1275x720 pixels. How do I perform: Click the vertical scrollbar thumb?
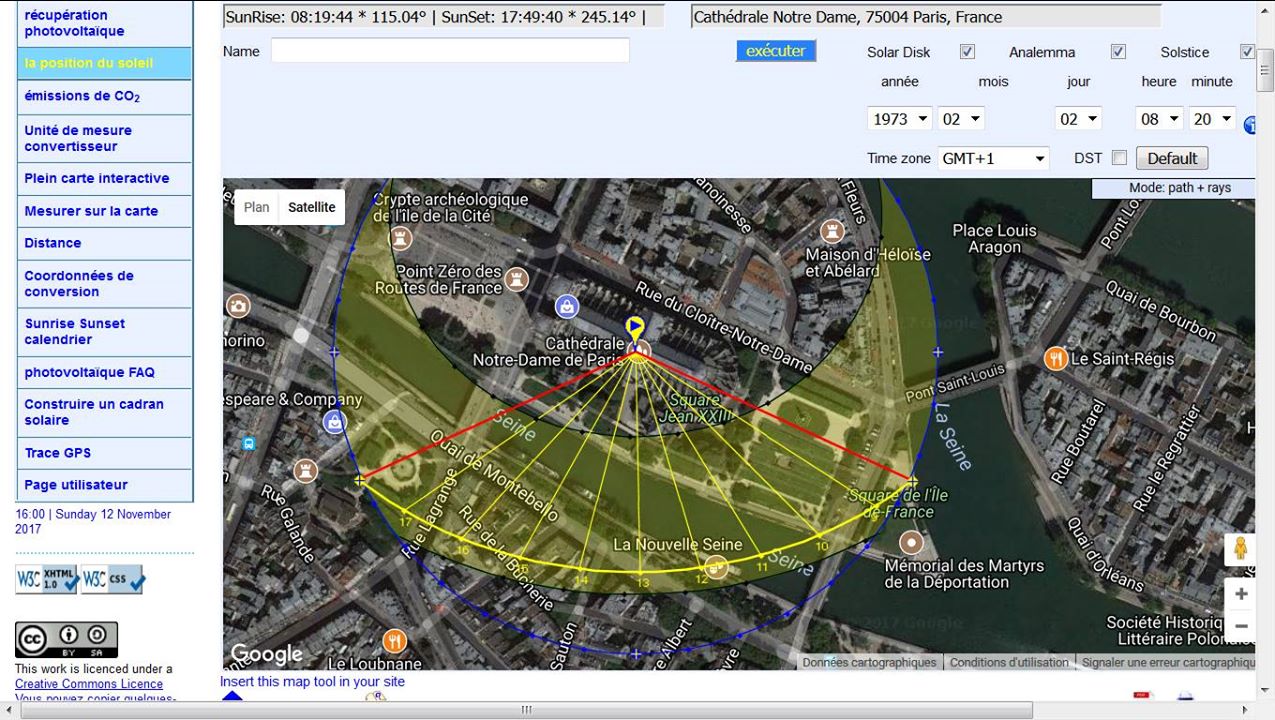pos(1266,70)
